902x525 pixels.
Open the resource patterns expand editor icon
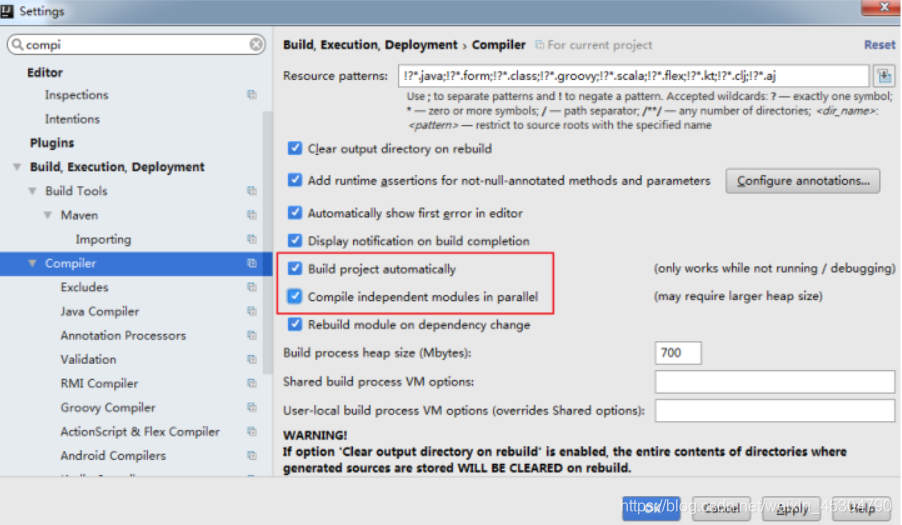pos(884,75)
